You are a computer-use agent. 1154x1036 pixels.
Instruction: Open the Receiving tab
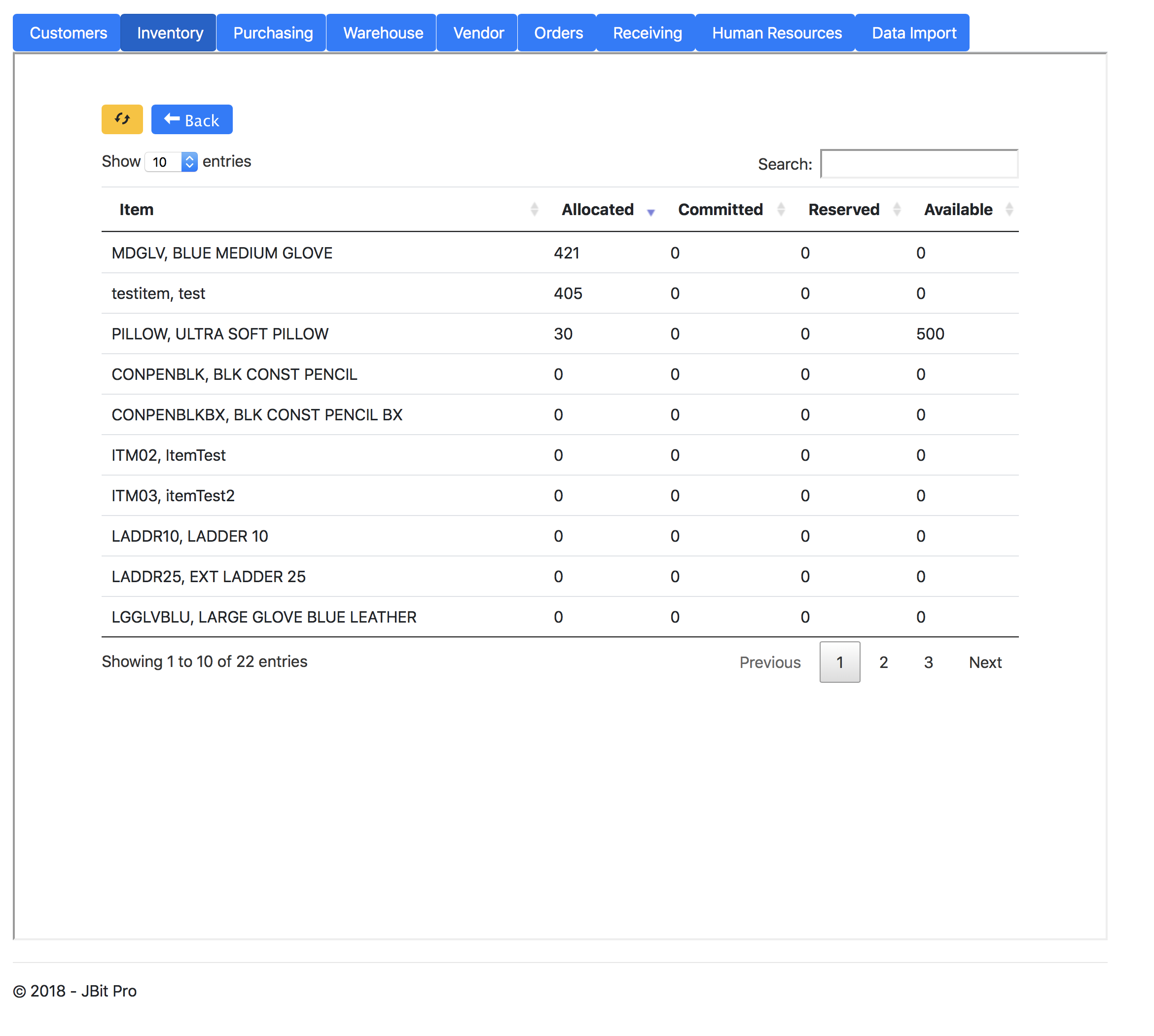tap(646, 33)
